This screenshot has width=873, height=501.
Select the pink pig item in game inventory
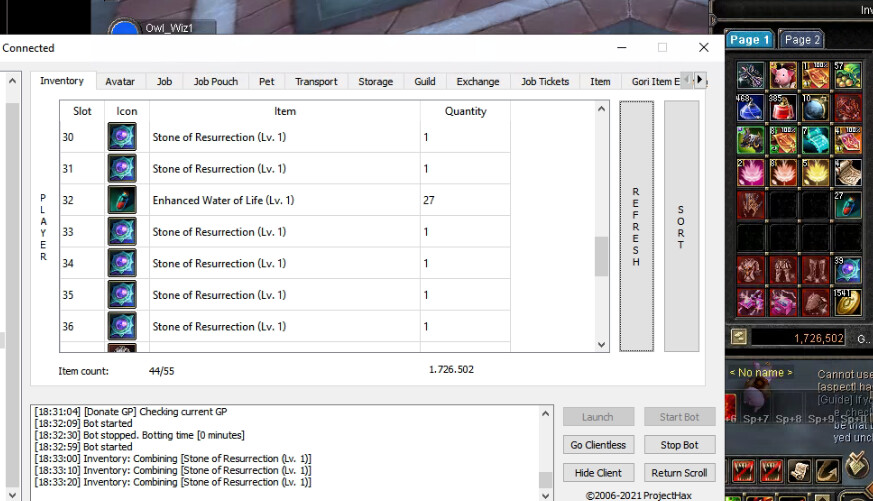point(783,76)
